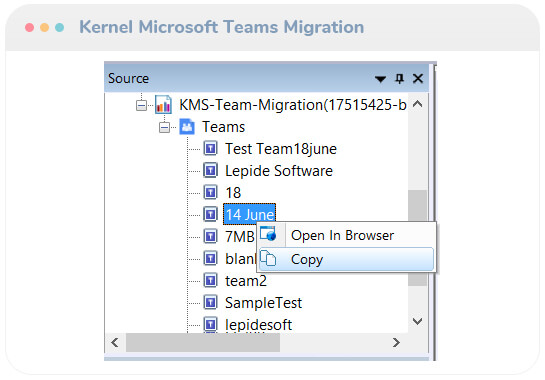Click the team icon beside 18
The height and width of the screenshot is (380, 545).
point(210,192)
